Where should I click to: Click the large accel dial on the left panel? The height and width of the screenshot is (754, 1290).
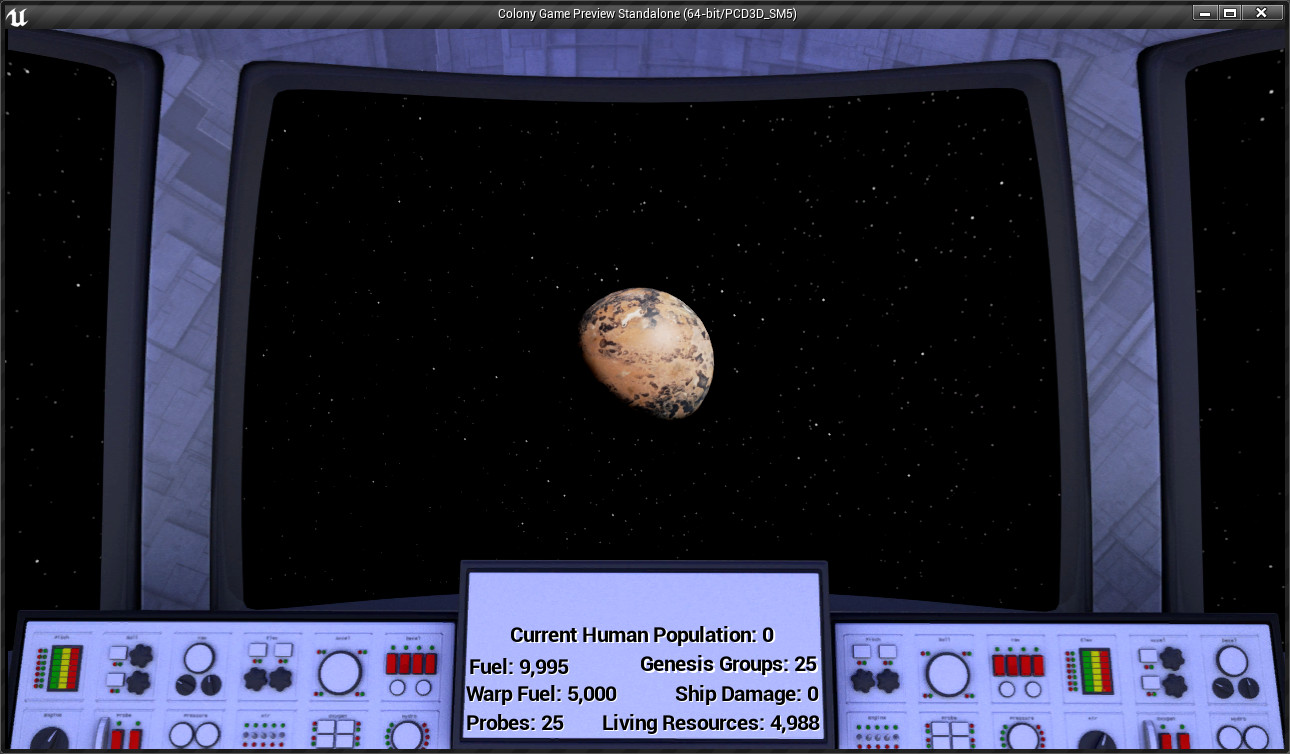coord(340,672)
